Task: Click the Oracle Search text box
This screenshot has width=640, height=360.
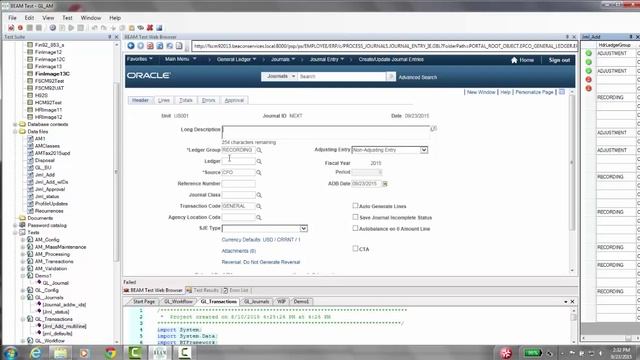Action: [341, 76]
